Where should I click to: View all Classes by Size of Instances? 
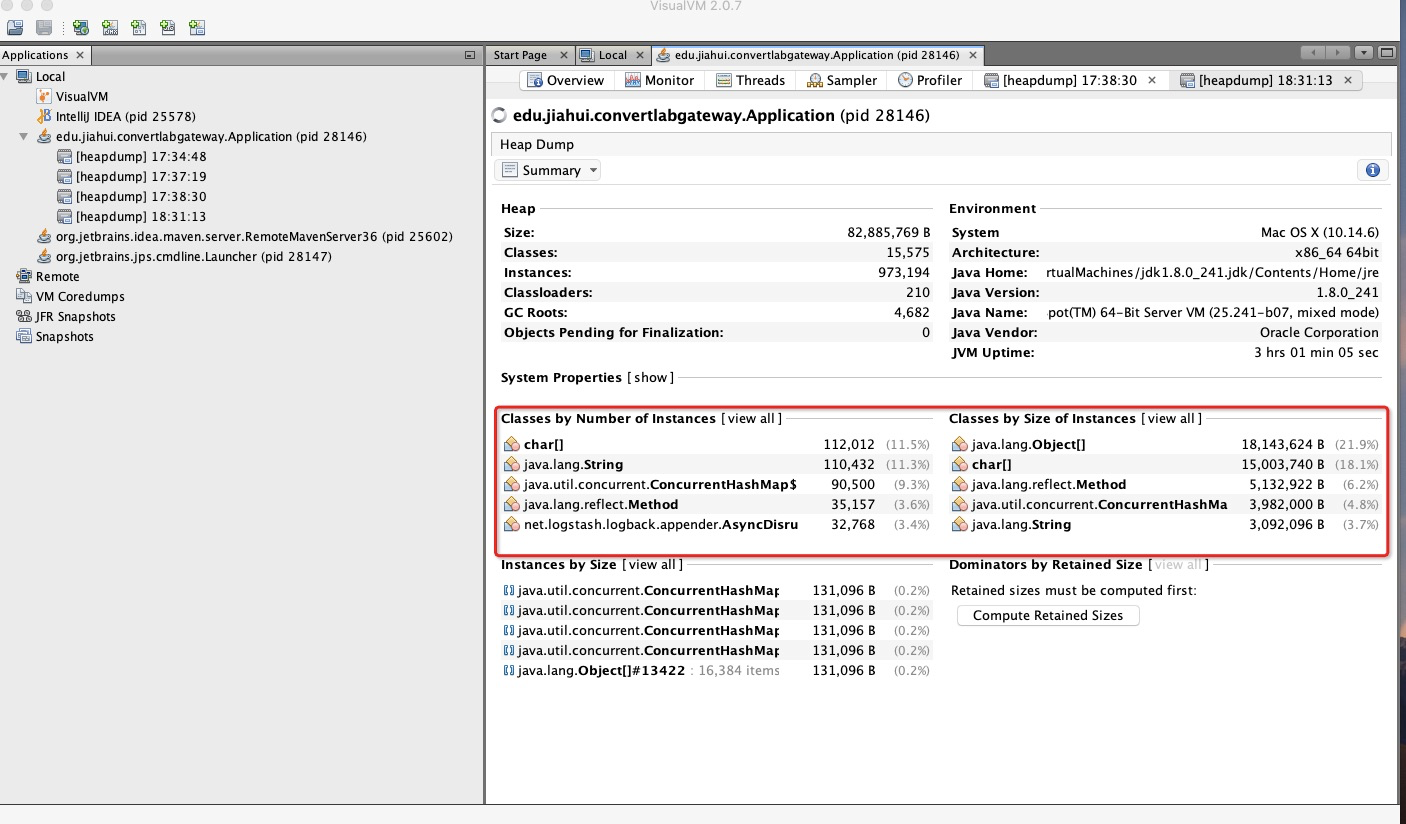tap(1171, 418)
